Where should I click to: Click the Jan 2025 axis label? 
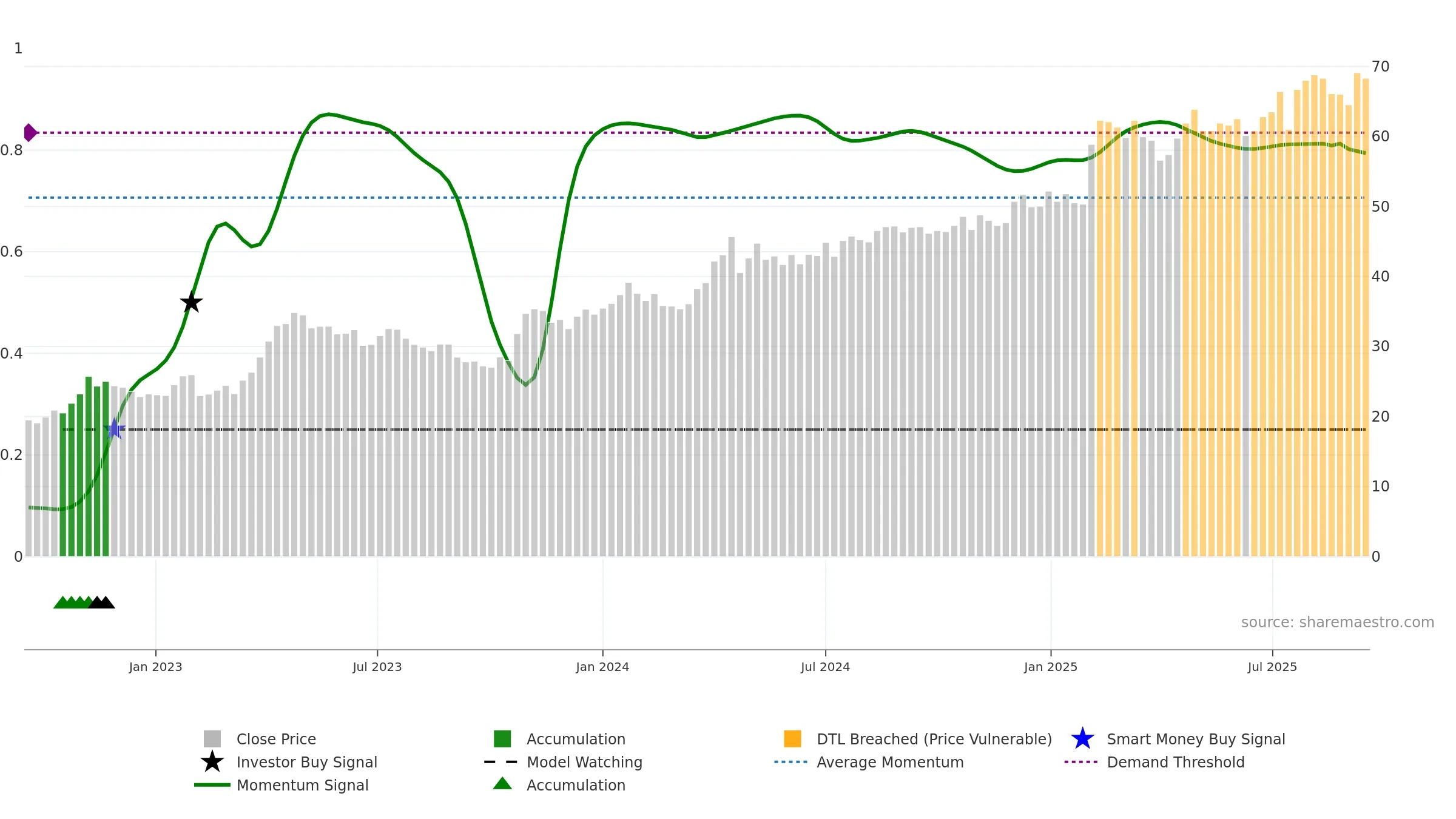(x=1051, y=667)
